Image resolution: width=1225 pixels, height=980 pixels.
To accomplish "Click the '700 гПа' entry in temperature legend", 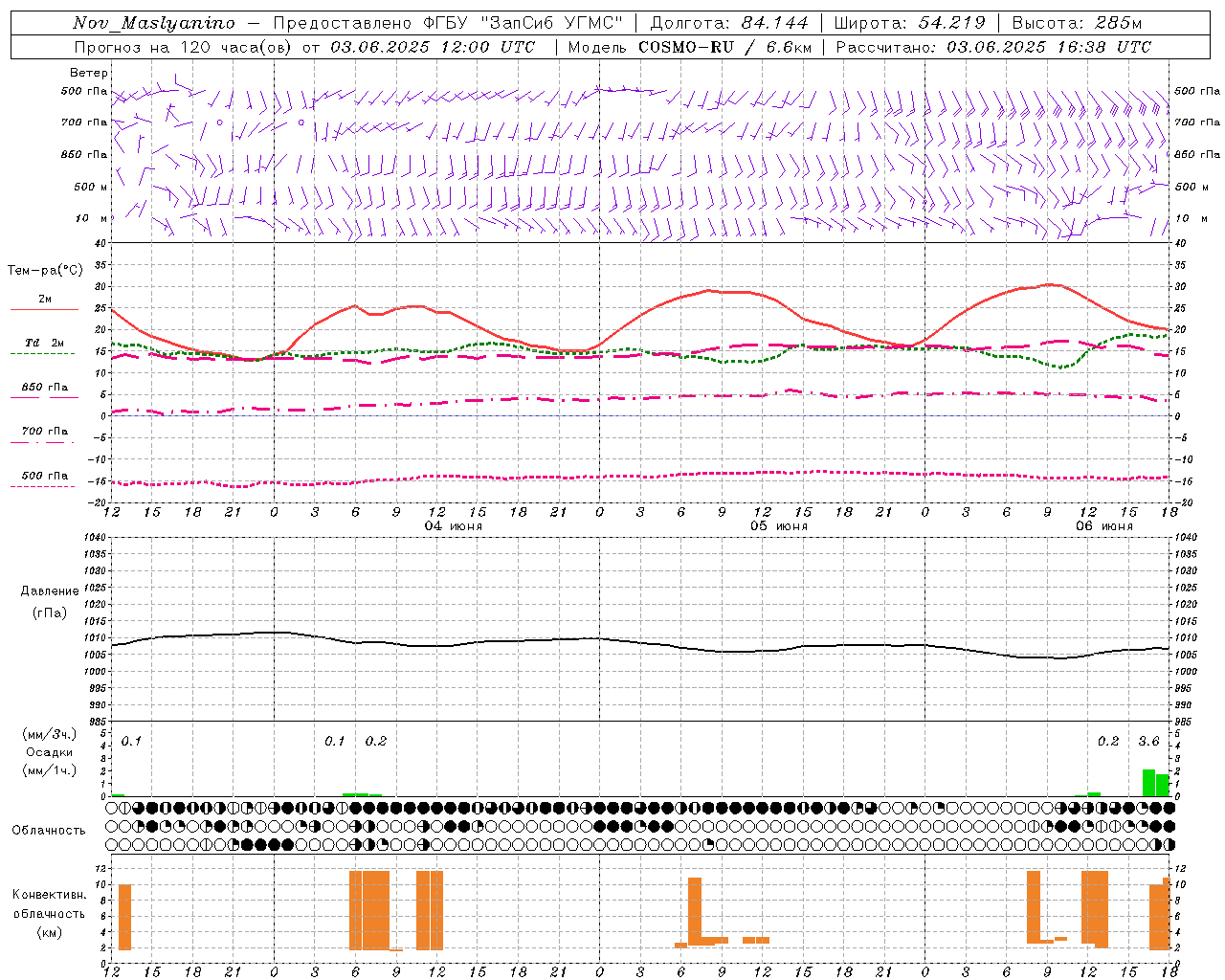I will point(45,432).
